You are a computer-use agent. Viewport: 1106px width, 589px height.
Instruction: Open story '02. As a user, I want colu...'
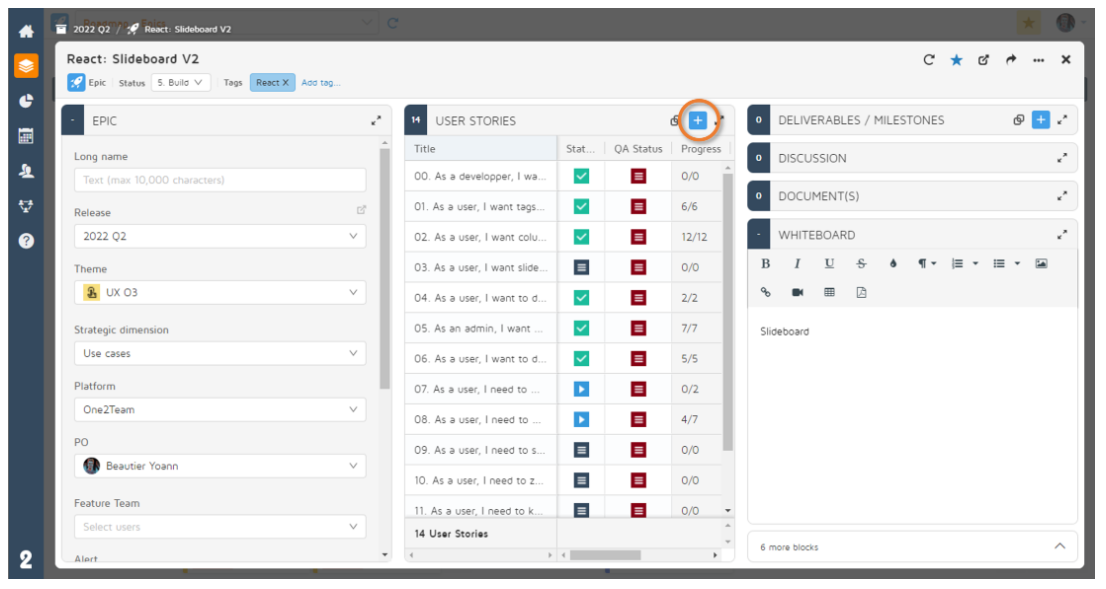[479, 237]
